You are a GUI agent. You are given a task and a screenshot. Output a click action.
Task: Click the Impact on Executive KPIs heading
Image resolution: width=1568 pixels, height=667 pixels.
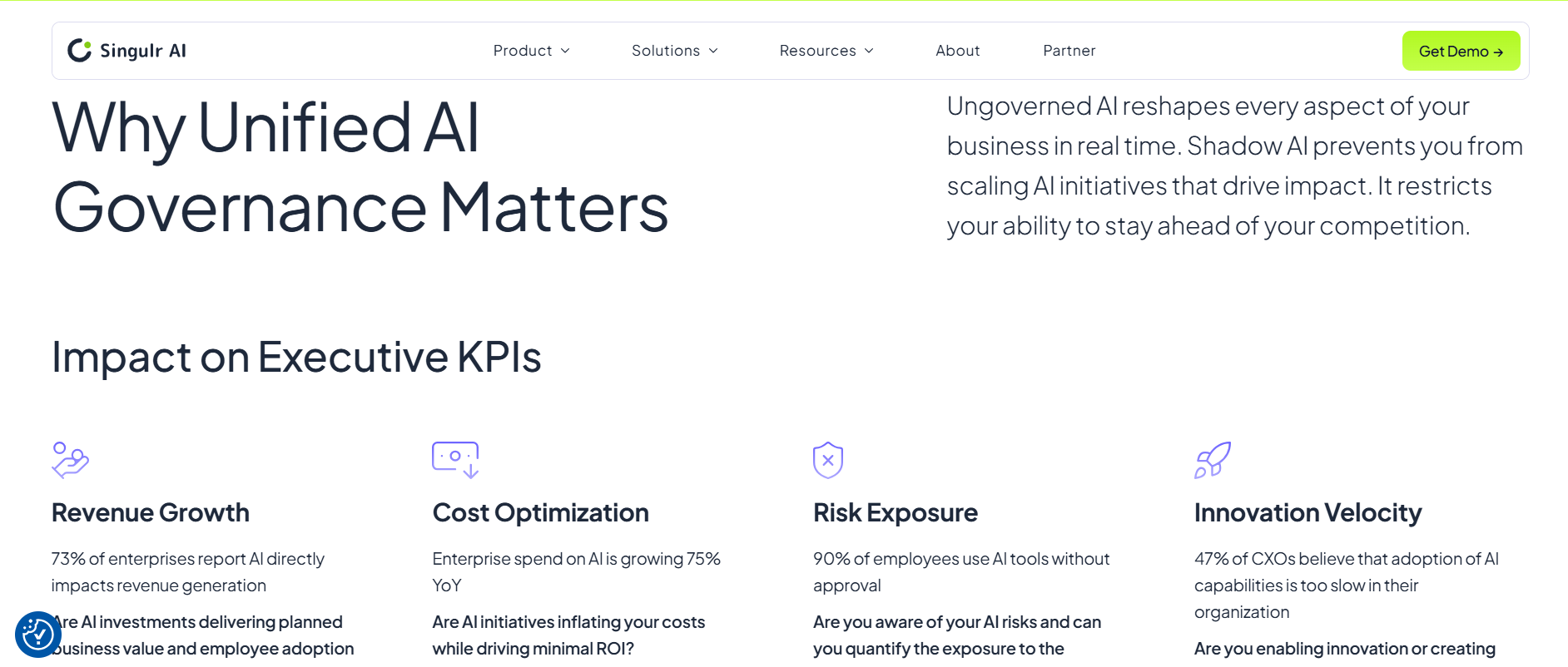click(296, 358)
